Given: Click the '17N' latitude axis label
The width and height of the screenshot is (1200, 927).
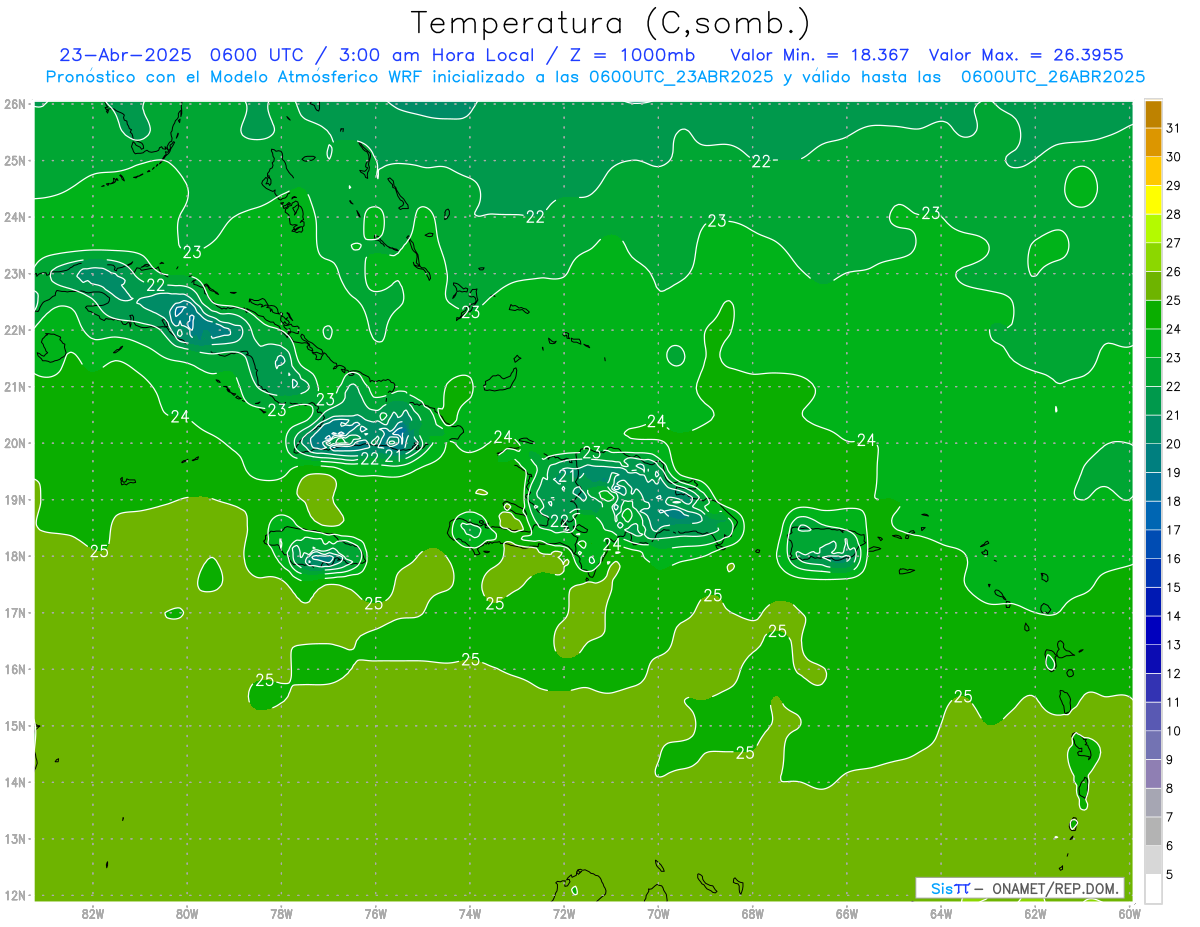Looking at the screenshot, I should pos(14,612).
